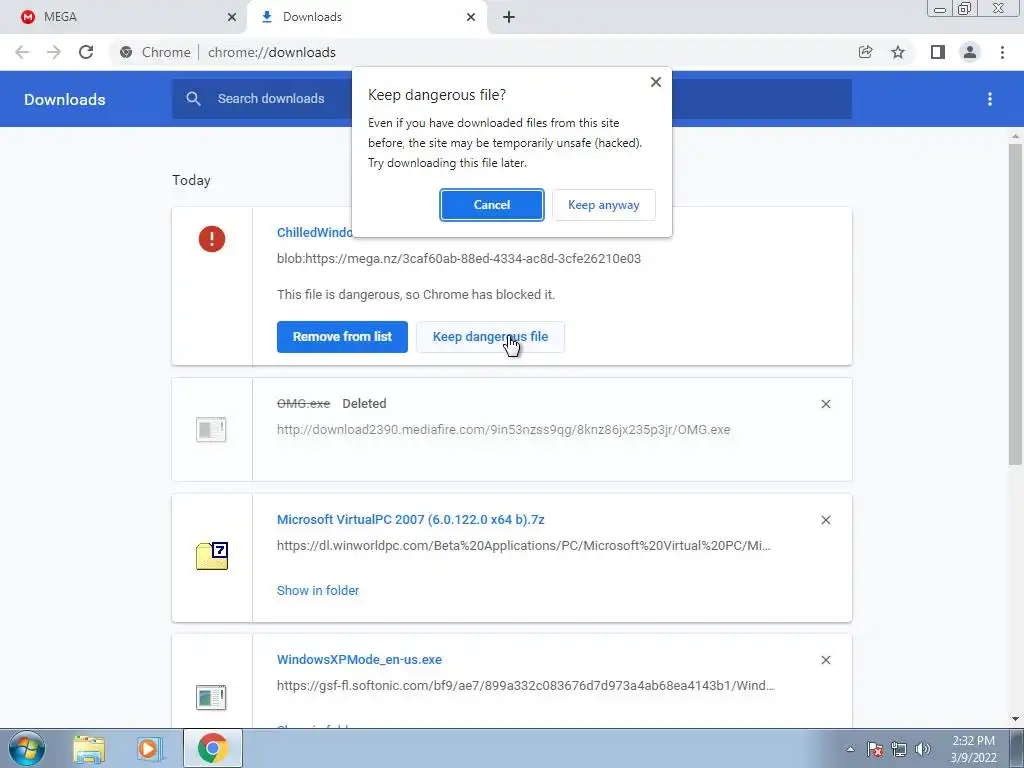Close the Downloads tab

(x=471, y=17)
